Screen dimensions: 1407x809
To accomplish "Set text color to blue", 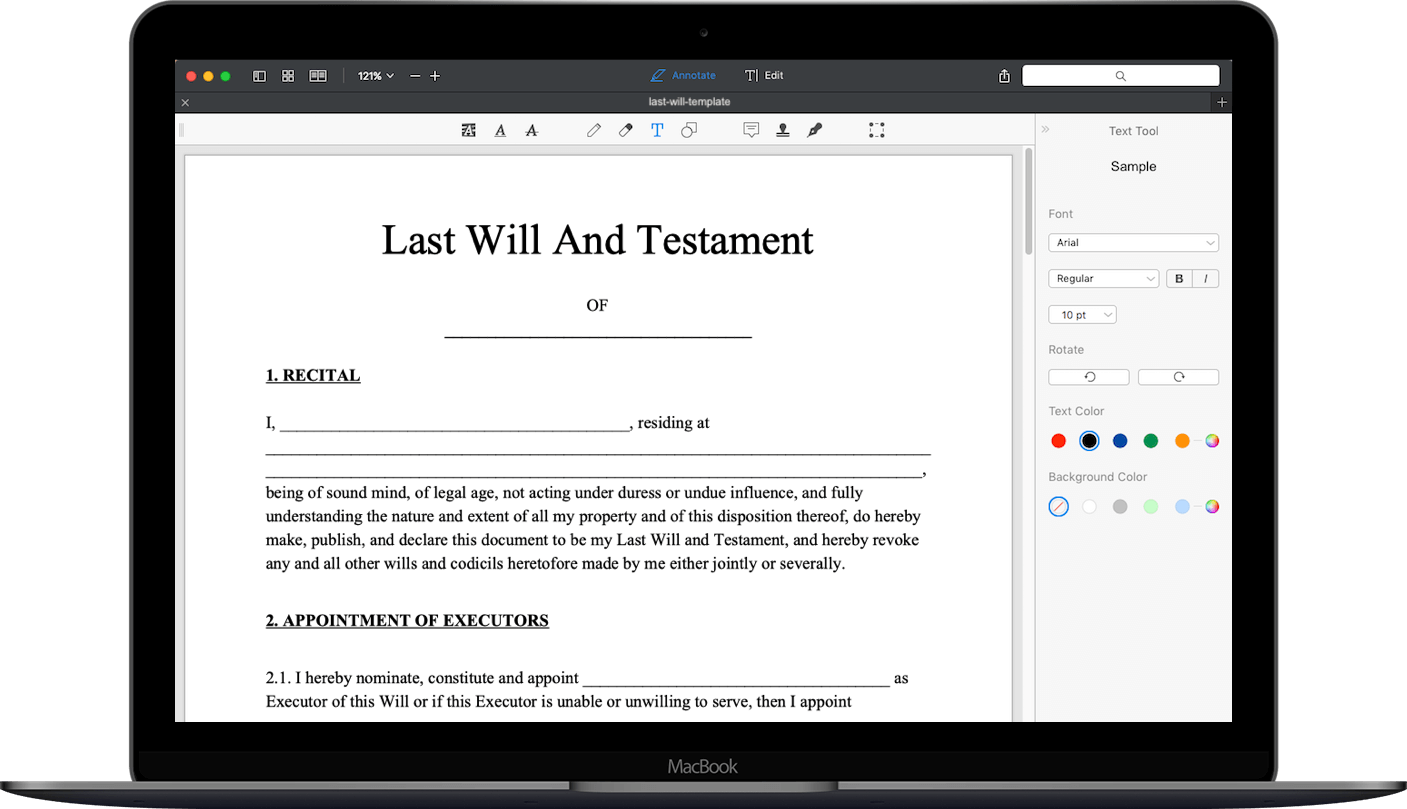I will (1119, 440).
